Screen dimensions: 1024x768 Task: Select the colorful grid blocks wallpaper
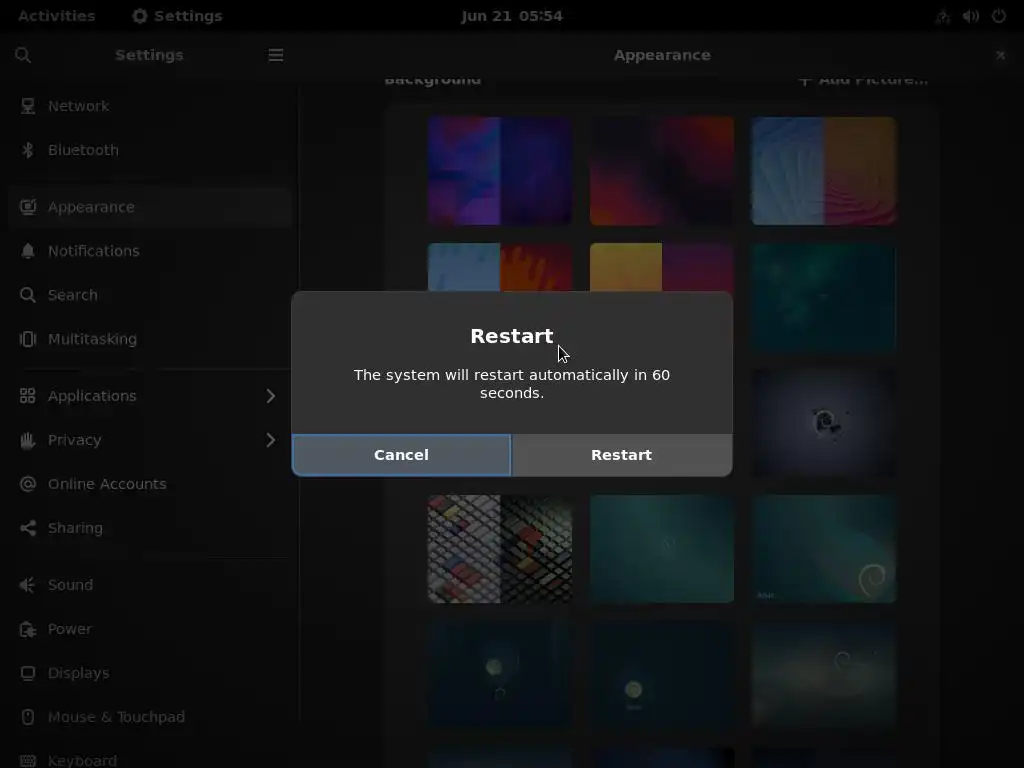pyautogui.click(x=500, y=549)
